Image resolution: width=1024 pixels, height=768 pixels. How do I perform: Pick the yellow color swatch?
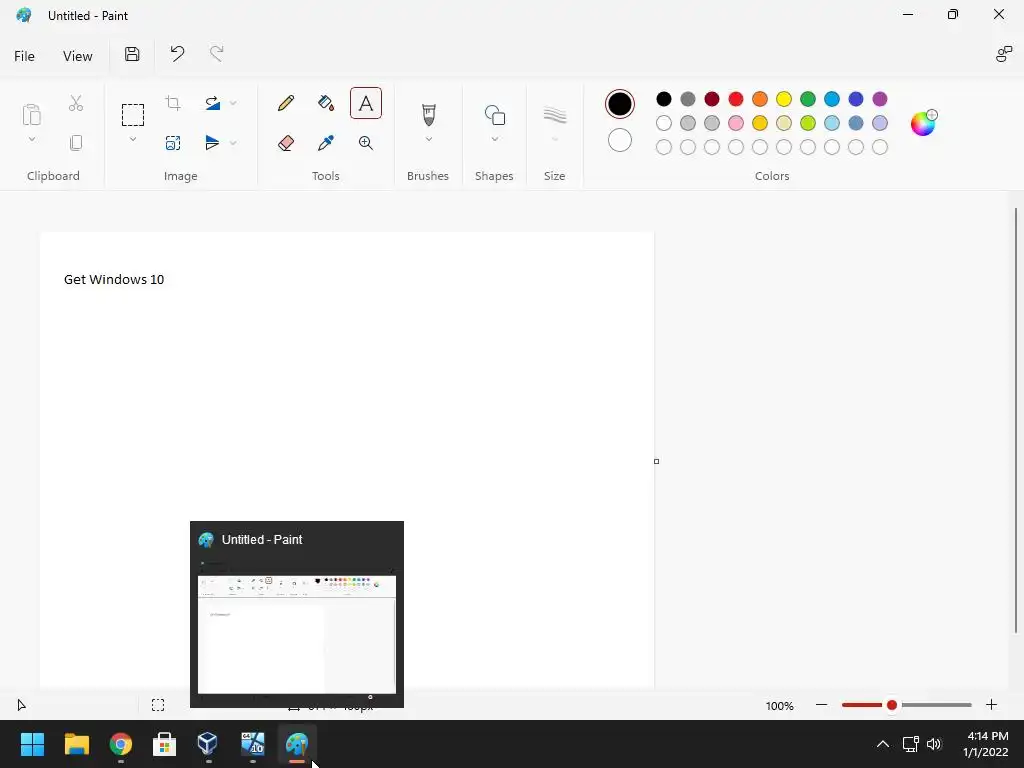tap(784, 99)
